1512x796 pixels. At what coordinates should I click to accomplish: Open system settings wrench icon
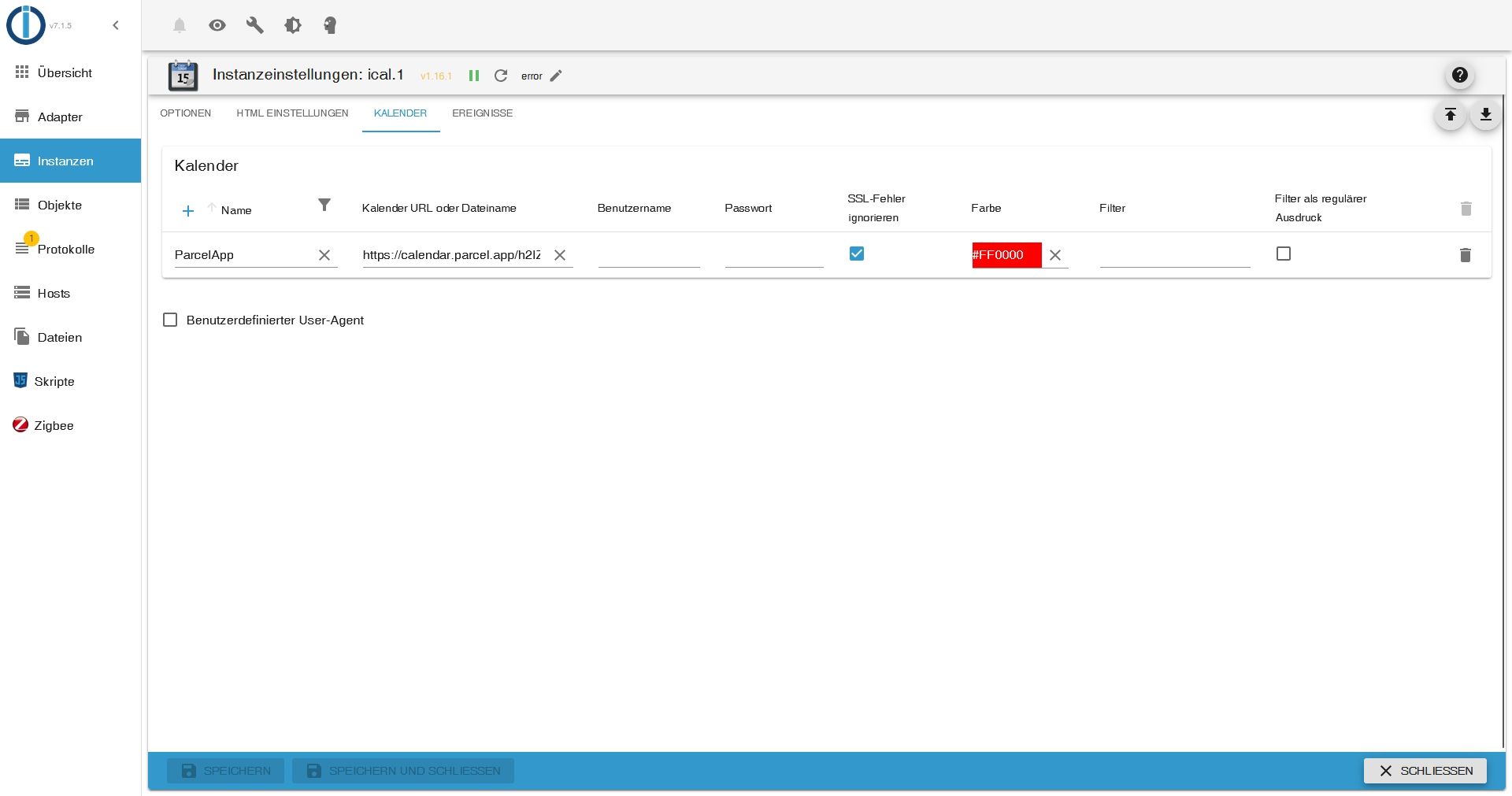click(x=255, y=25)
